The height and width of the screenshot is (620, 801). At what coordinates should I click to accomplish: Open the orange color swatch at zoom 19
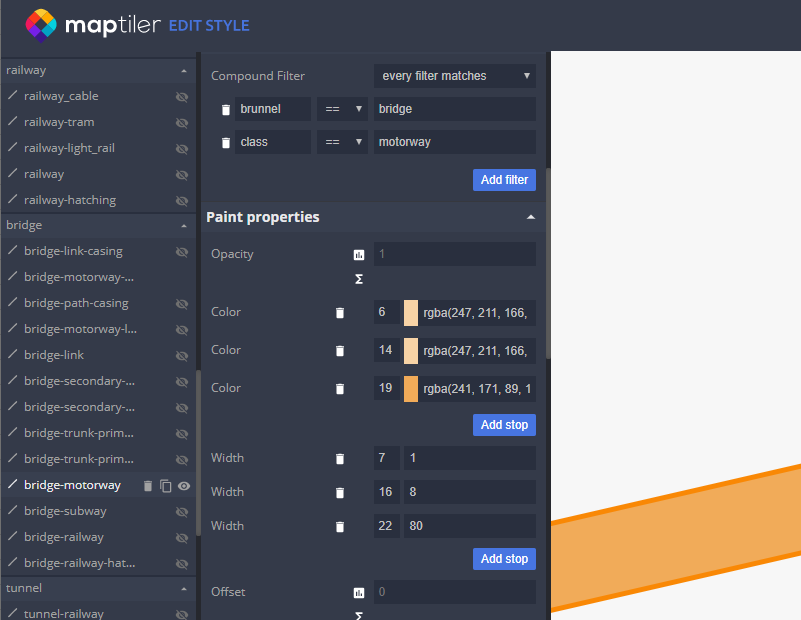(411, 389)
